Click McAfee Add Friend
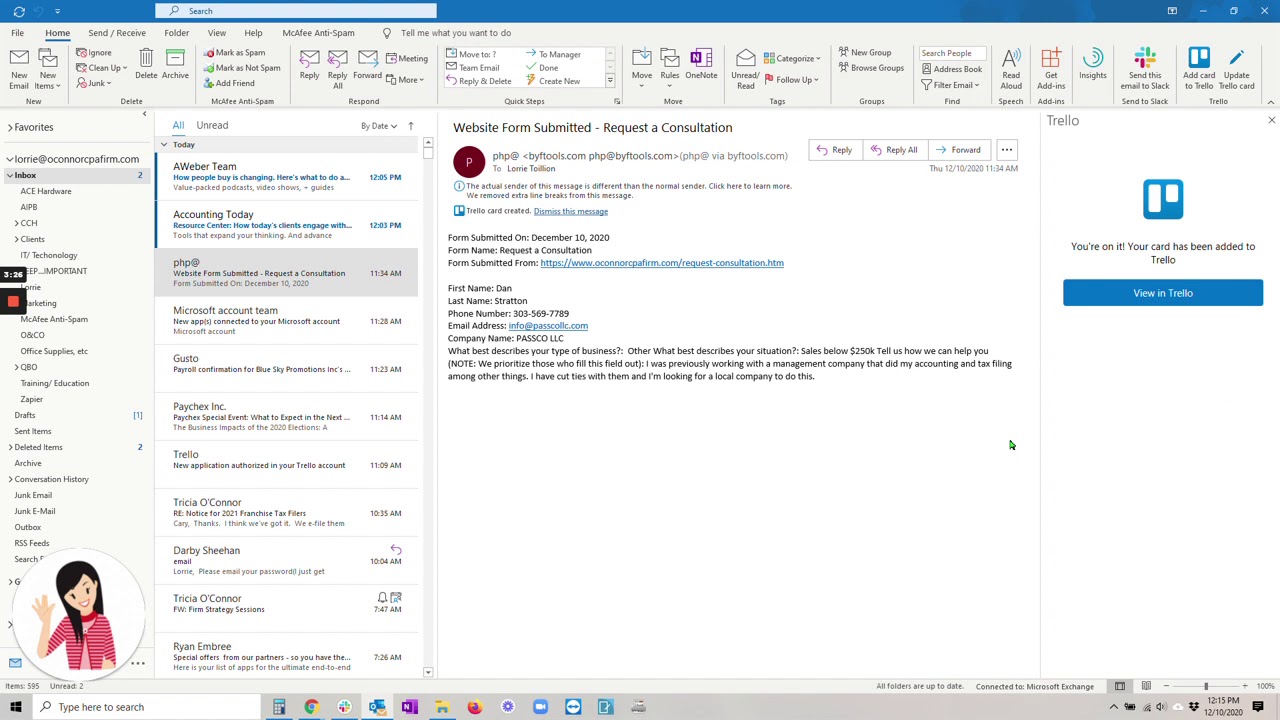Viewport: 1280px width, 720px height. (x=229, y=83)
